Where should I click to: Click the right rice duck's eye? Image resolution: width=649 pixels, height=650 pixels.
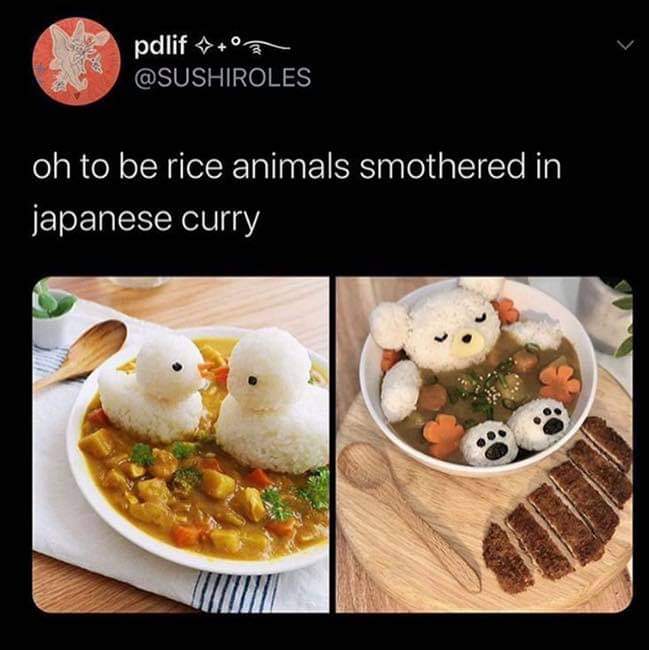click(x=251, y=380)
